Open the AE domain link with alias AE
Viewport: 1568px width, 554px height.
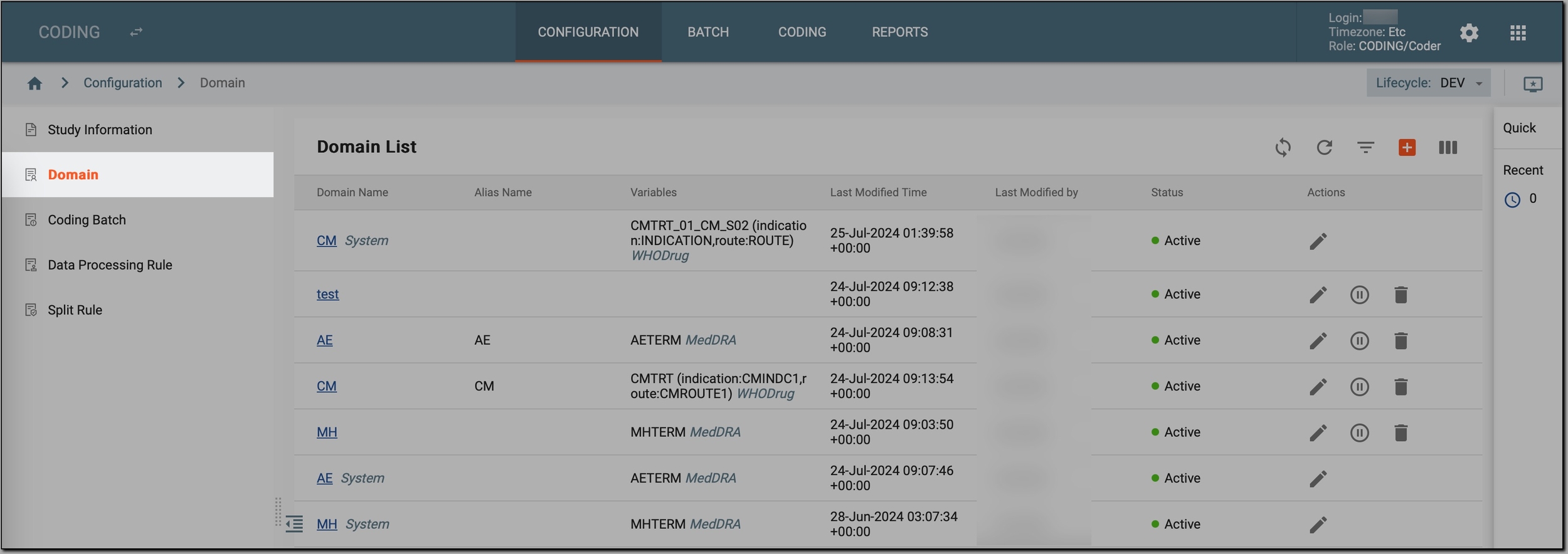pyautogui.click(x=324, y=340)
